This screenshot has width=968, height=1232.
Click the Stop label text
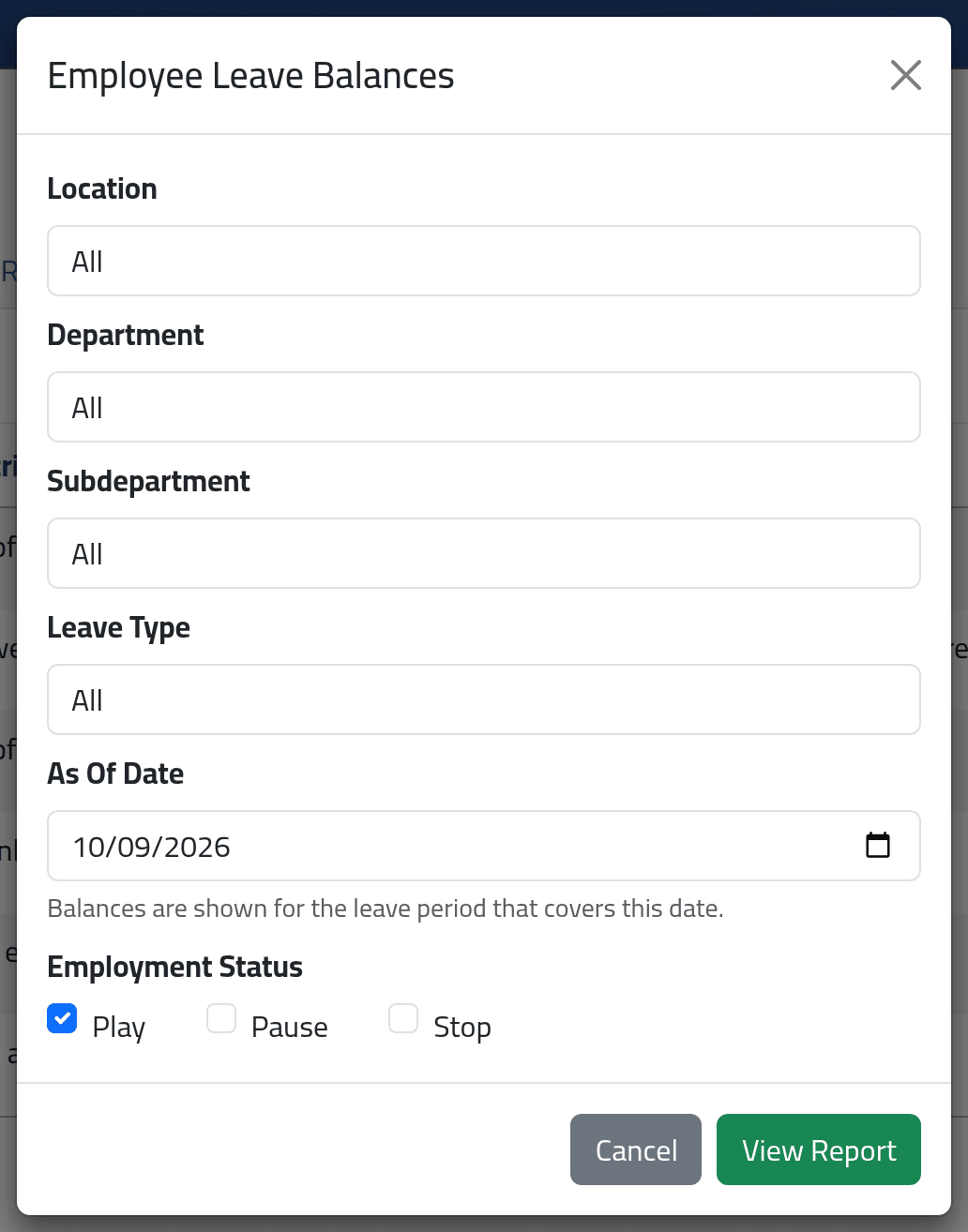pos(462,1028)
